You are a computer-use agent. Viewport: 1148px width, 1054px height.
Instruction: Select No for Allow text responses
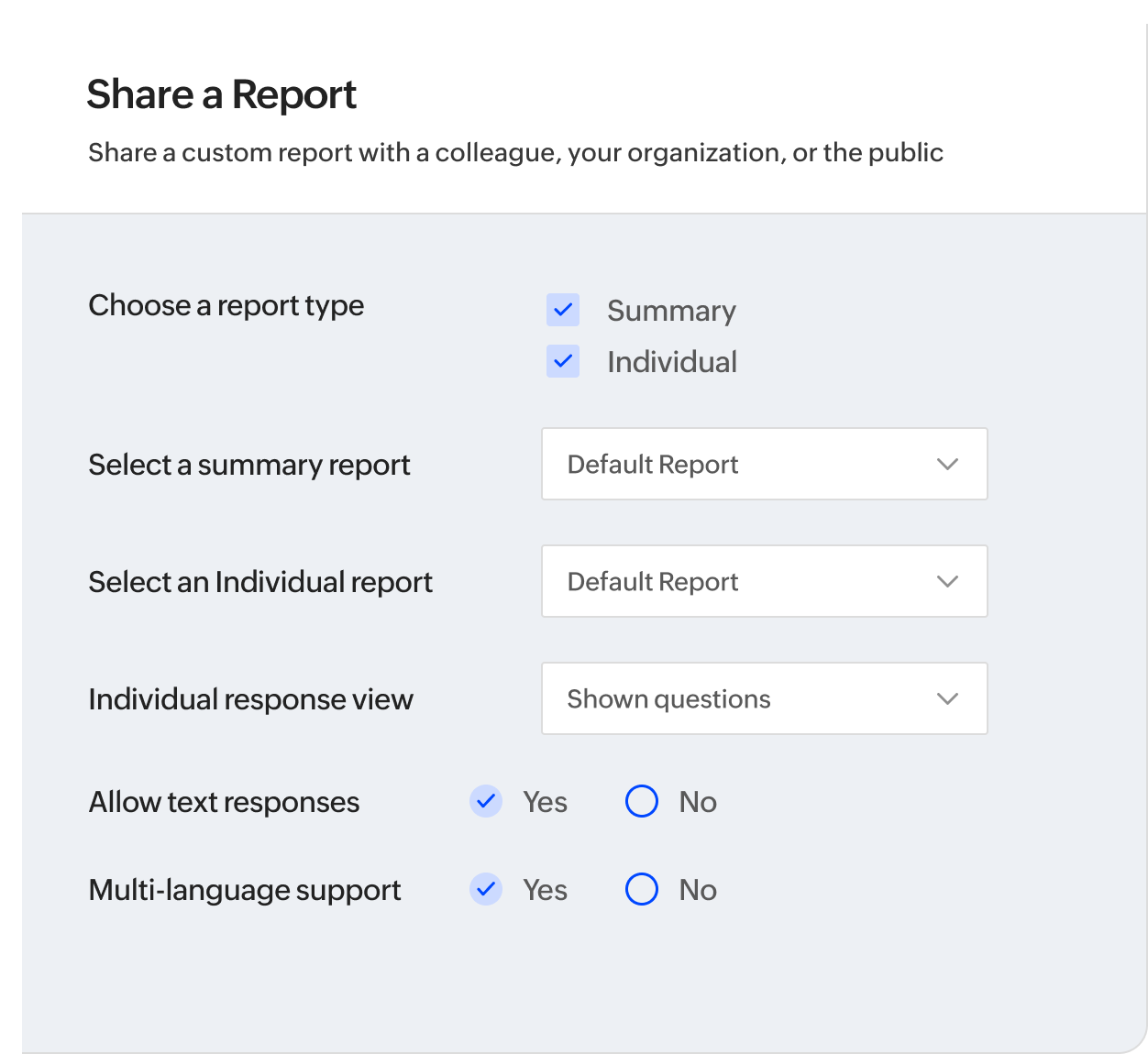tap(642, 801)
